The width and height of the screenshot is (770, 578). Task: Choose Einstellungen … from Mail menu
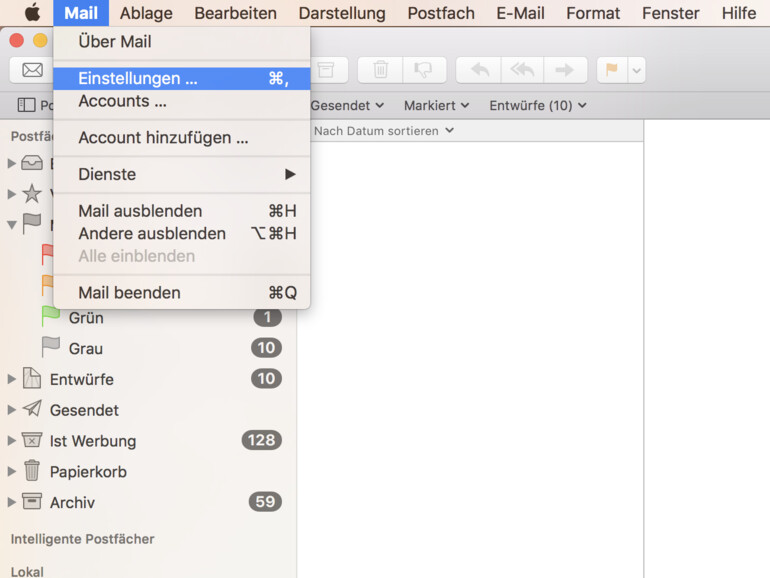point(182,79)
